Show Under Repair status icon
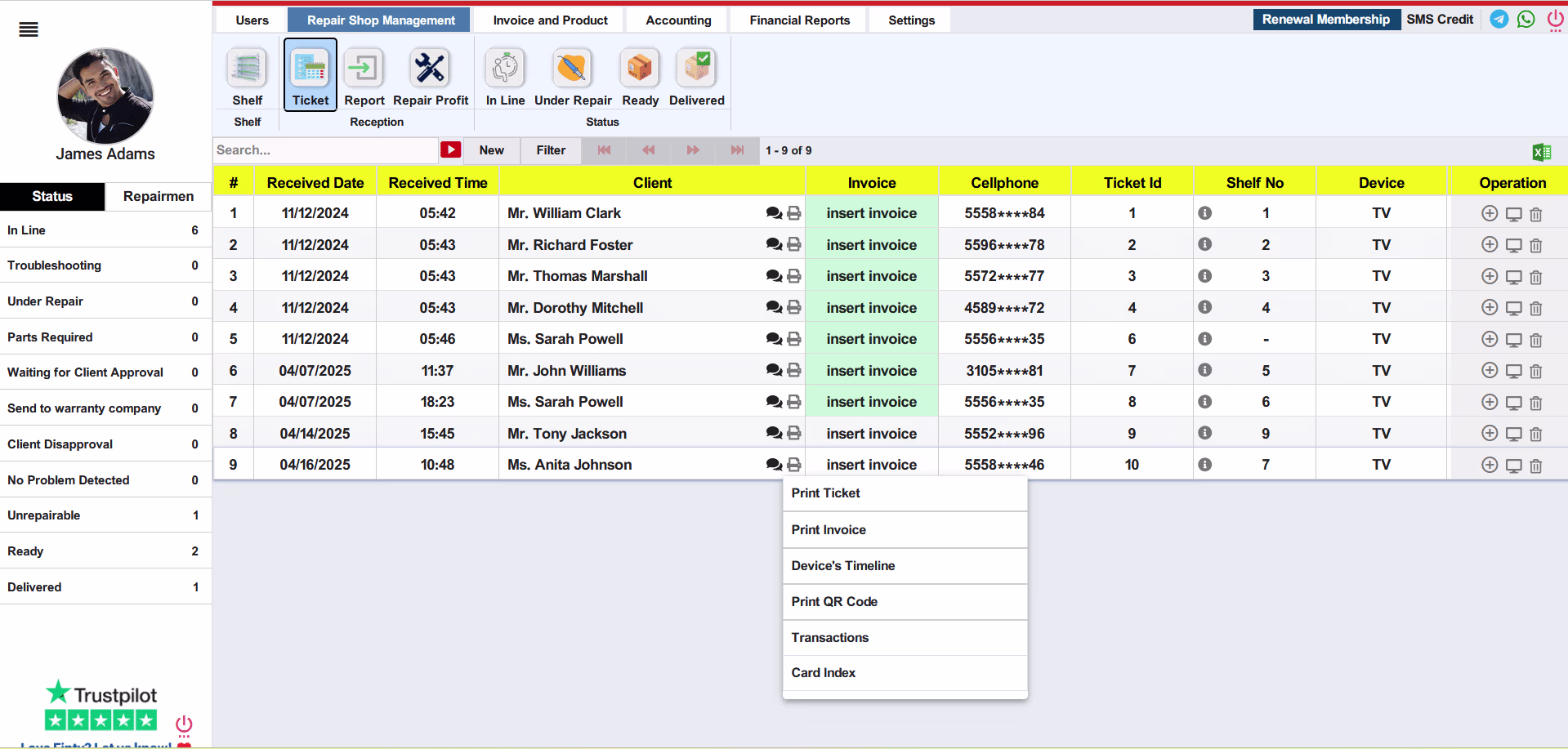Image resolution: width=1568 pixels, height=749 pixels. pyautogui.click(x=572, y=68)
